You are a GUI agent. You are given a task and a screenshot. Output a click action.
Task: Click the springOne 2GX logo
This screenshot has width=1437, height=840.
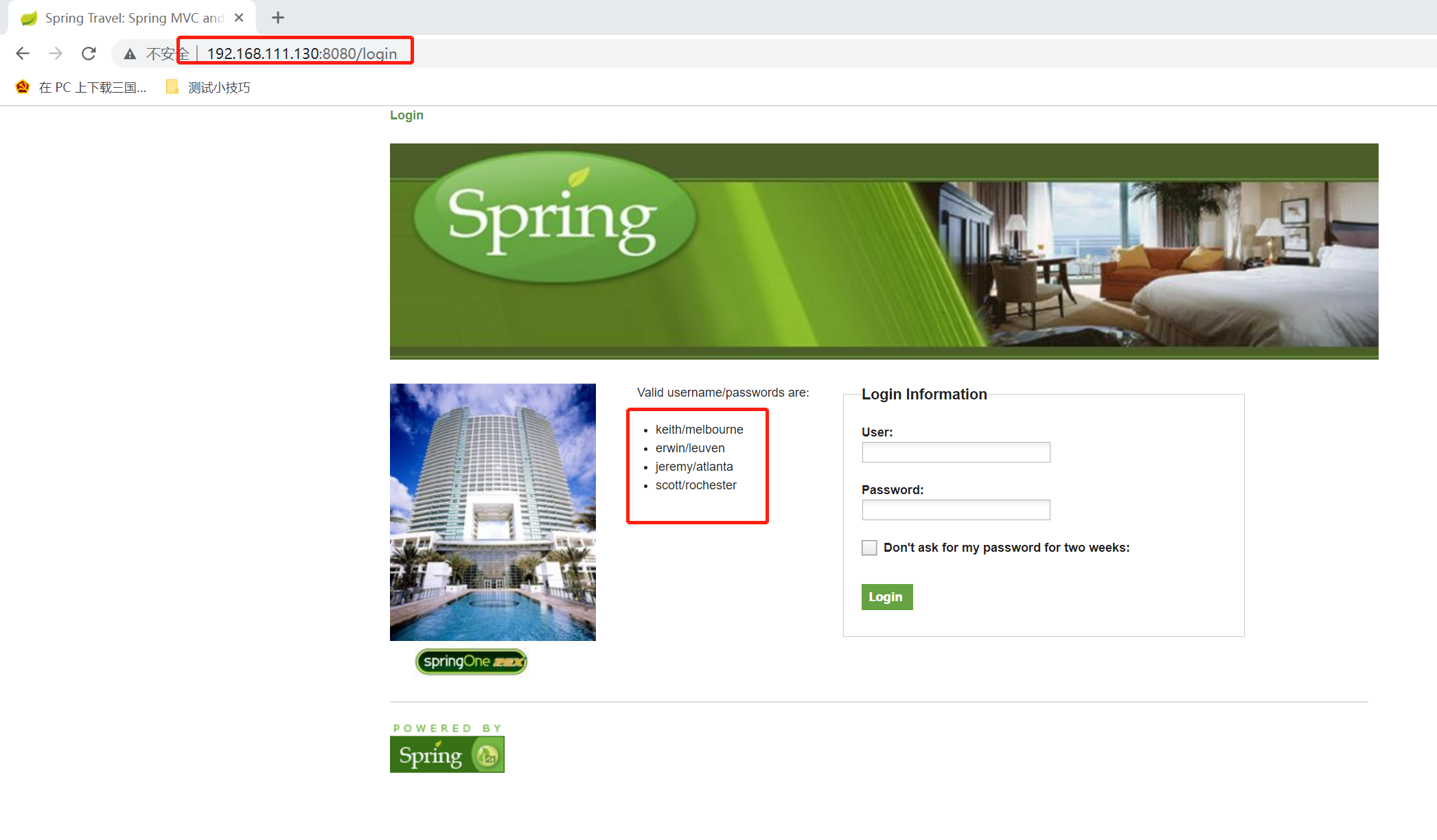[471, 661]
